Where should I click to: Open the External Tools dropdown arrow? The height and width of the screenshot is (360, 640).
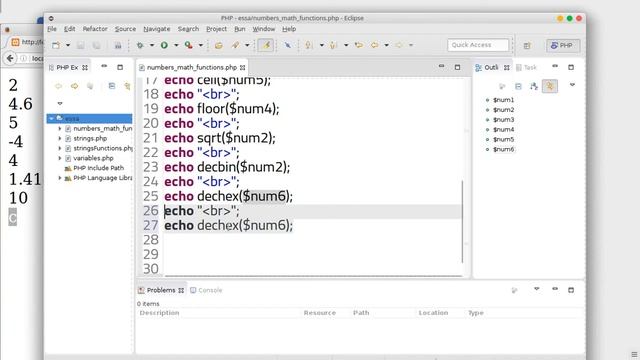200,45
